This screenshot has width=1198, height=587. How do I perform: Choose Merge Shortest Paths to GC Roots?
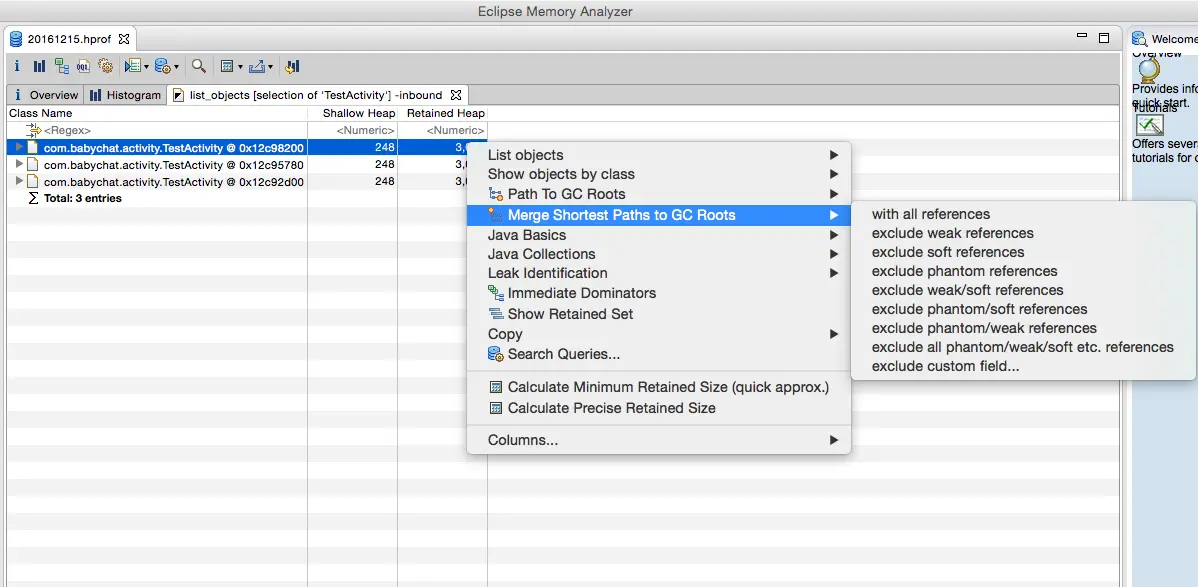pyautogui.click(x=659, y=216)
